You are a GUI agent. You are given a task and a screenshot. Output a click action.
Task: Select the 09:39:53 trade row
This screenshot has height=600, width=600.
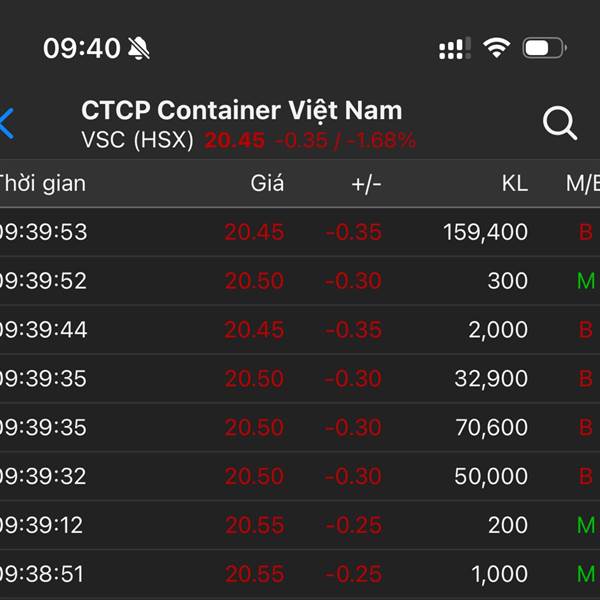click(x=300, y=232)
